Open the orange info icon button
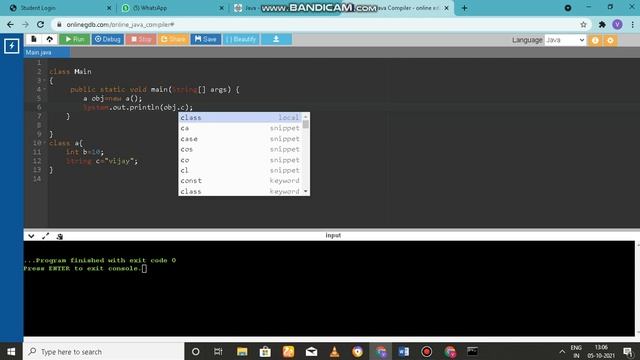640x360 pixels. pos(595,40)
